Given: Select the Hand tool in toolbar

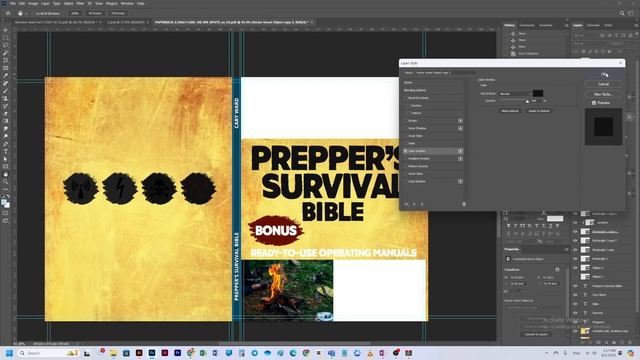Looking at the screenshot, I should tap(5, 174).
